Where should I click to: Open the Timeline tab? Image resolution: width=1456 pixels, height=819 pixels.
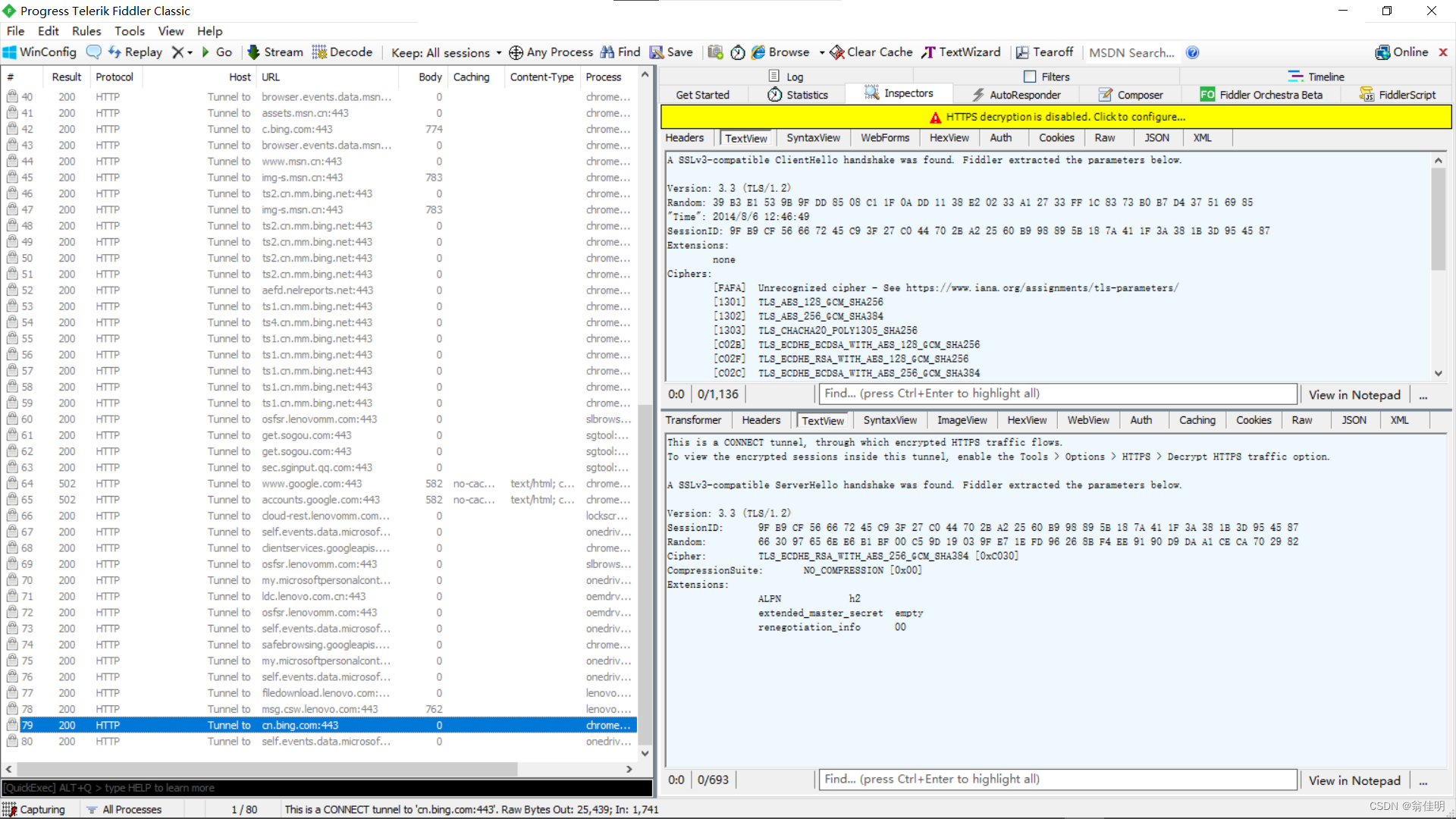1316,77
